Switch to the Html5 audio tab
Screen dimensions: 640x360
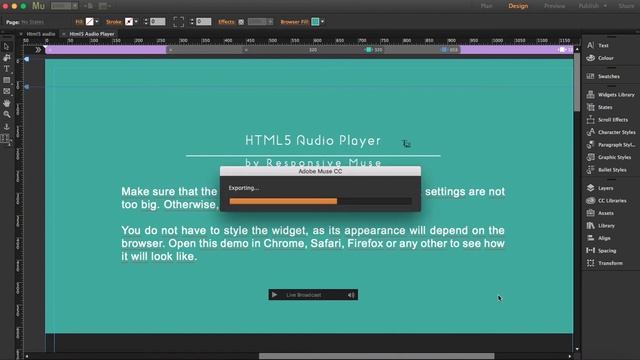(x=40, y=34)
